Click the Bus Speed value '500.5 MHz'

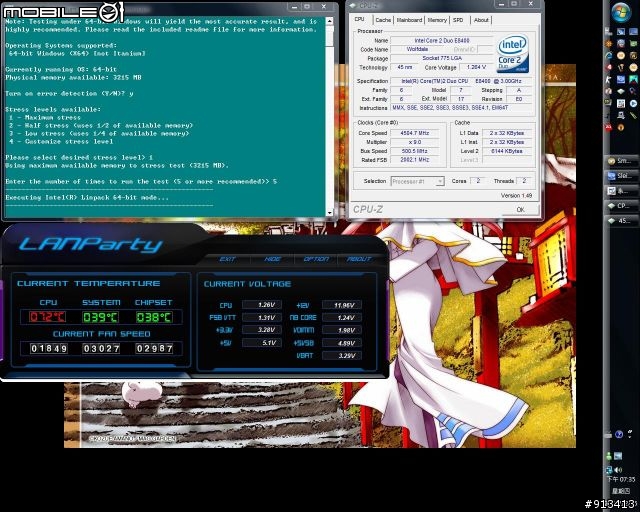(x=415, y=151)
